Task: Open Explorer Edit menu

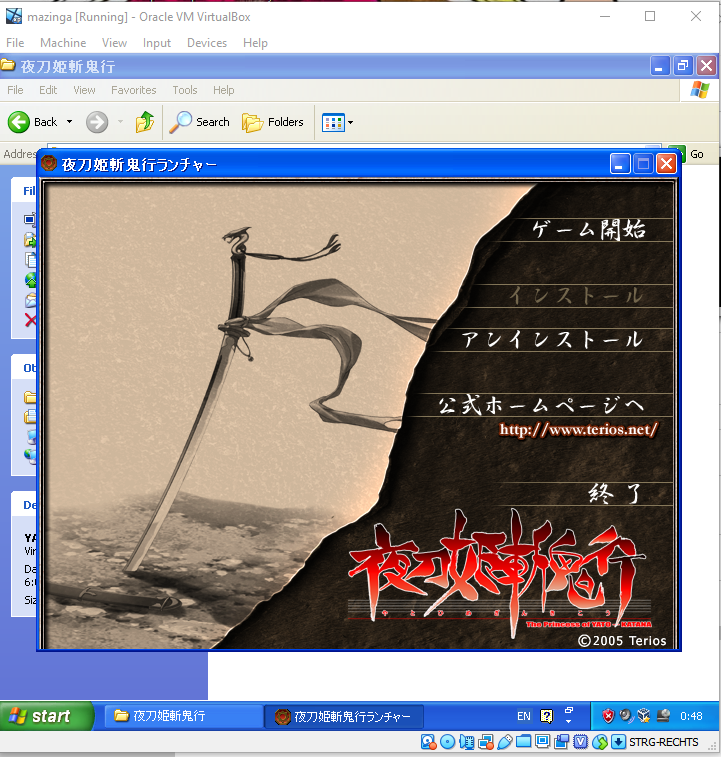Action: (48, 90)
